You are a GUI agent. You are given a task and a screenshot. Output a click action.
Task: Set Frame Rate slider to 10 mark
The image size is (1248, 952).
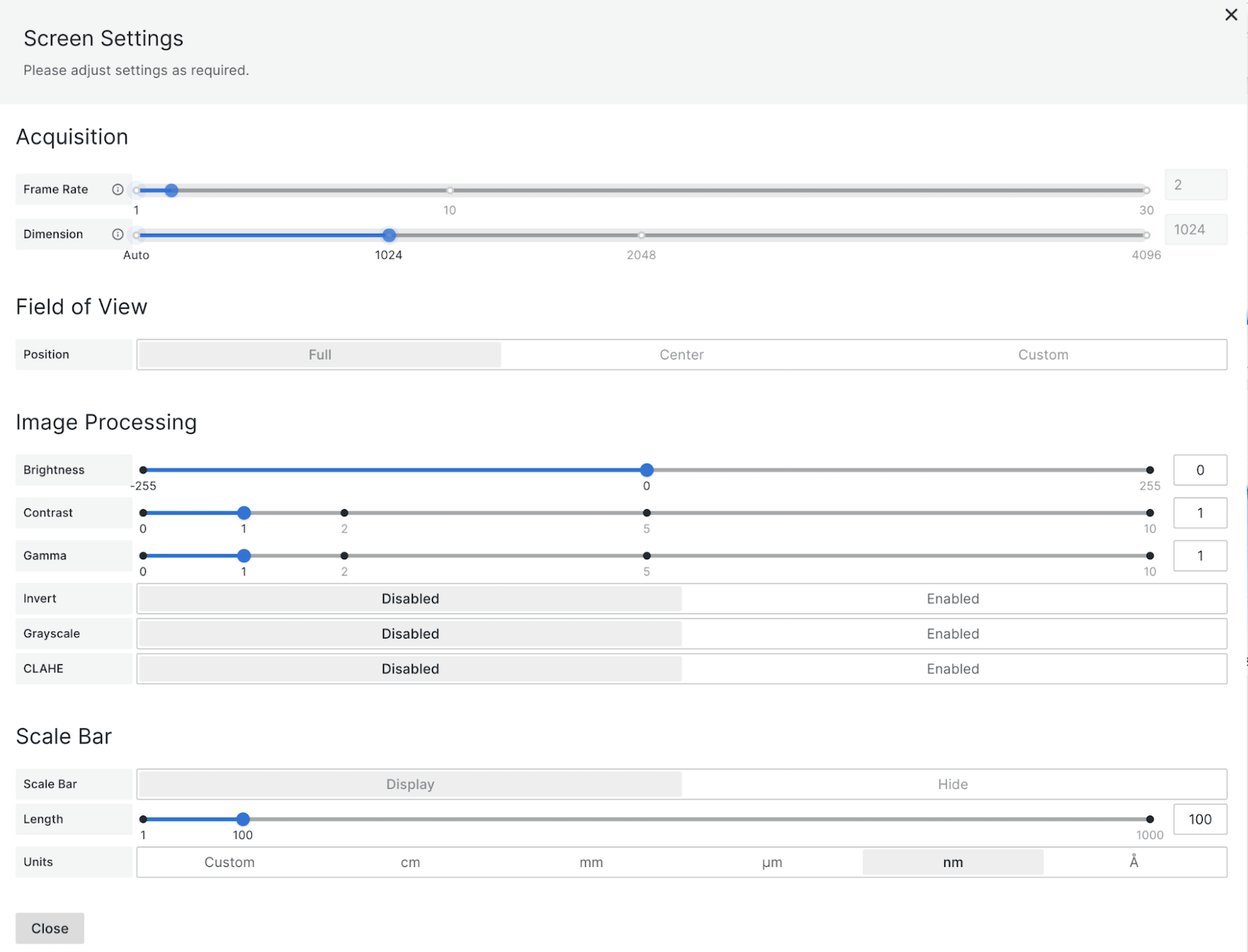[450, 190]
